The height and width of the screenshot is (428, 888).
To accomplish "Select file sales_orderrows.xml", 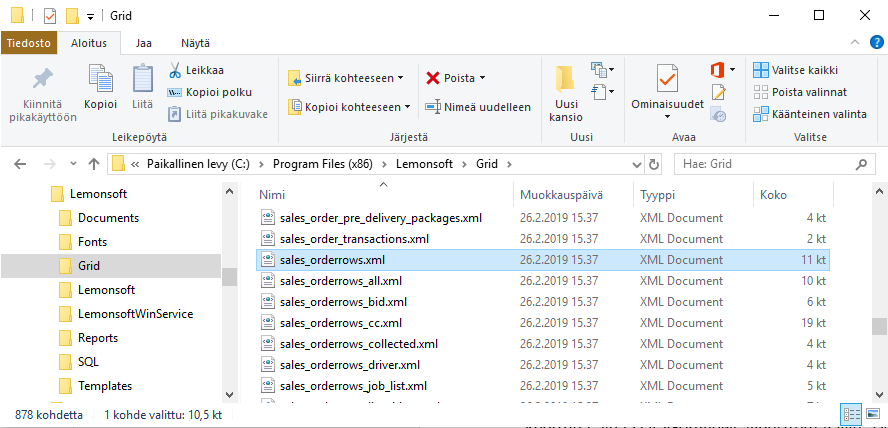I will [x=543, y=260].
